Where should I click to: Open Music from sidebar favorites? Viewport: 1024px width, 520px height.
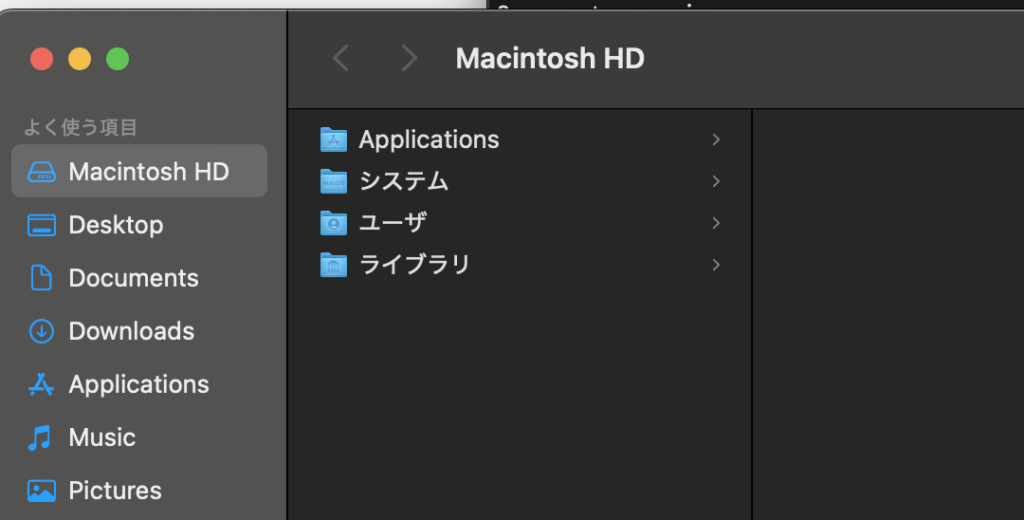(139, 438)
